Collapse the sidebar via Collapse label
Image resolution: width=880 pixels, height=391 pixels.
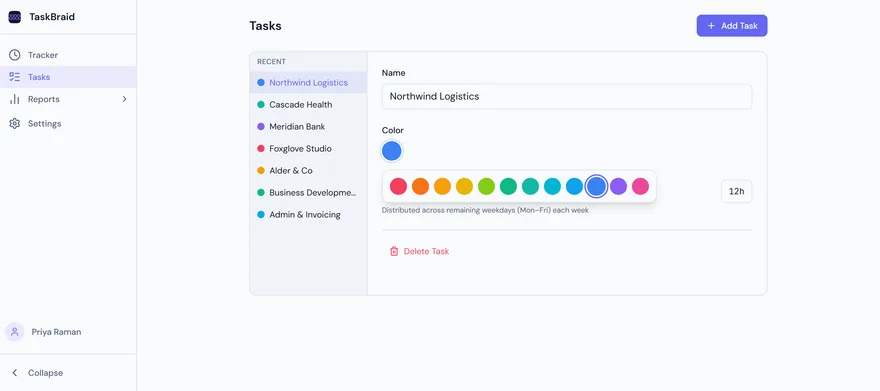pyautogui.click(x=45, y=373)
